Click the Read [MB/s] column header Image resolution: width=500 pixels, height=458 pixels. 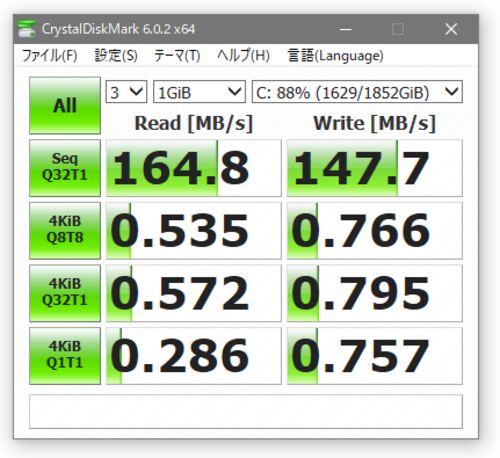coord(194,123)
